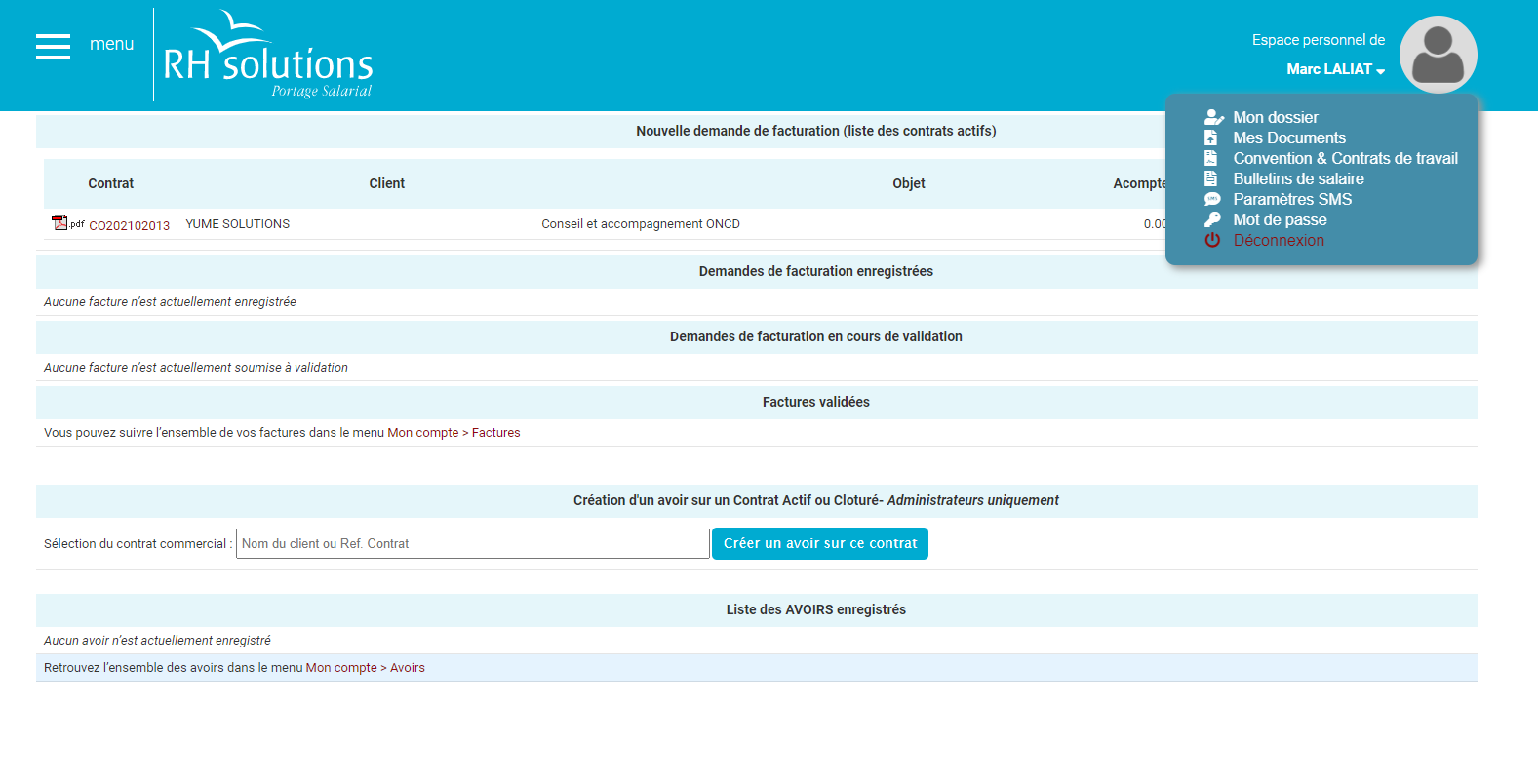
Task: Focus the Nom du client ou Ref. Contrat field
Action: coord(473,543)
